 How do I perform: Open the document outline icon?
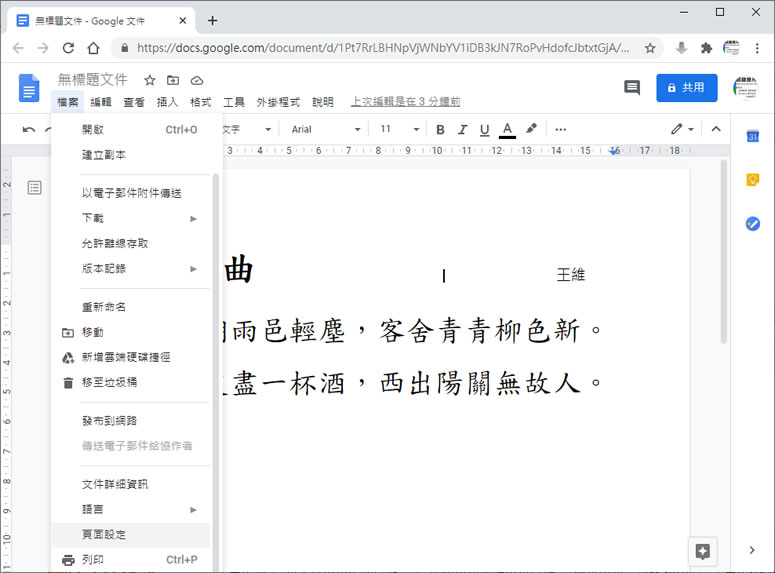pos(35,188)
